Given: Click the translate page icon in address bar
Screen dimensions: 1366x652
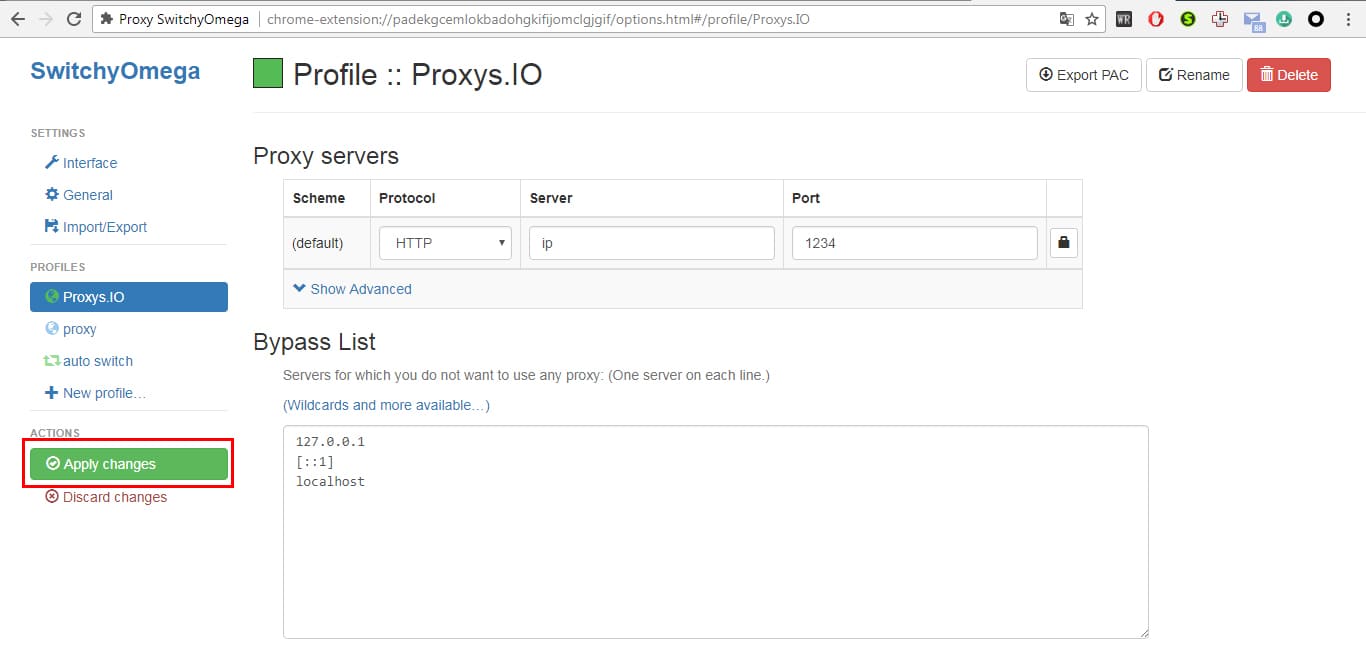Looking at the screenshot, I should 1067,19.
